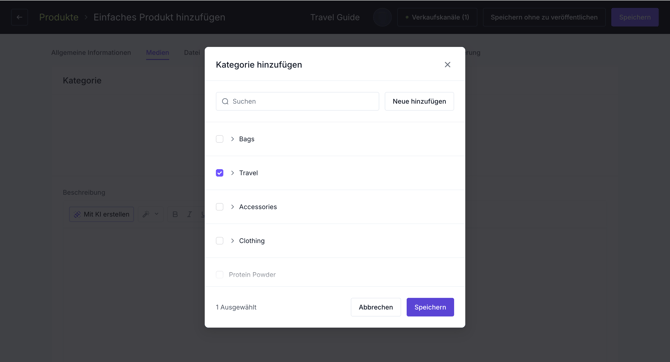Check the Protein Powder checkbox
This screenshot has width=670, height=362.
point(220,274)
